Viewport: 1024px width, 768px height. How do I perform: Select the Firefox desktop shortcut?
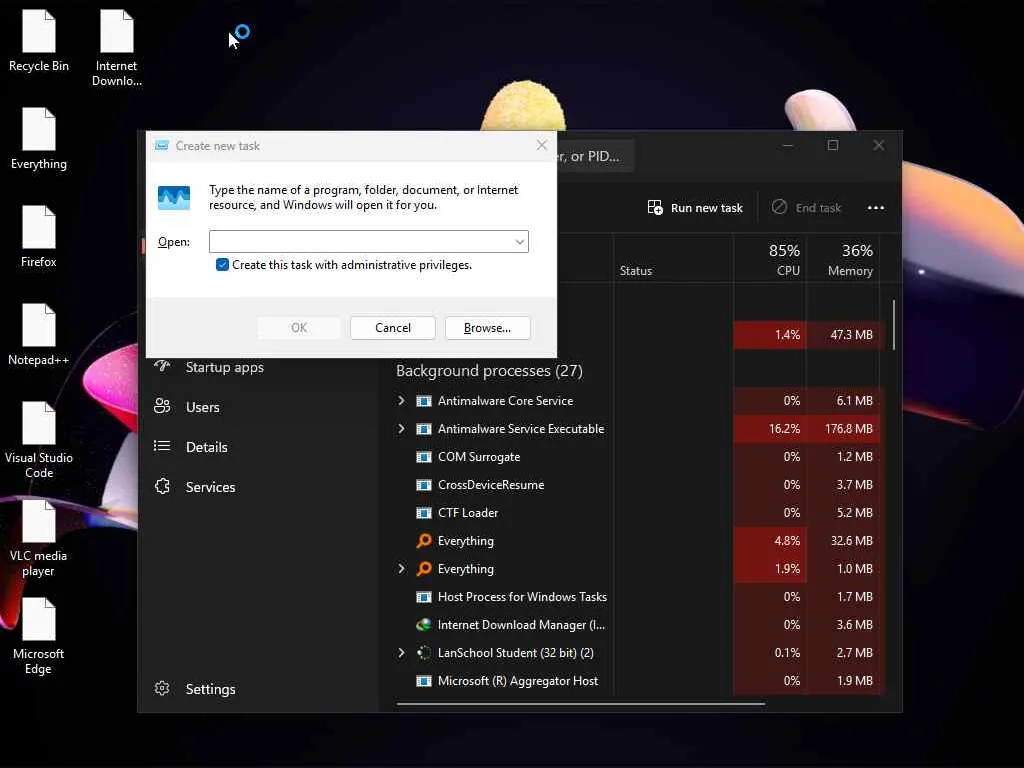coord(39,236)
